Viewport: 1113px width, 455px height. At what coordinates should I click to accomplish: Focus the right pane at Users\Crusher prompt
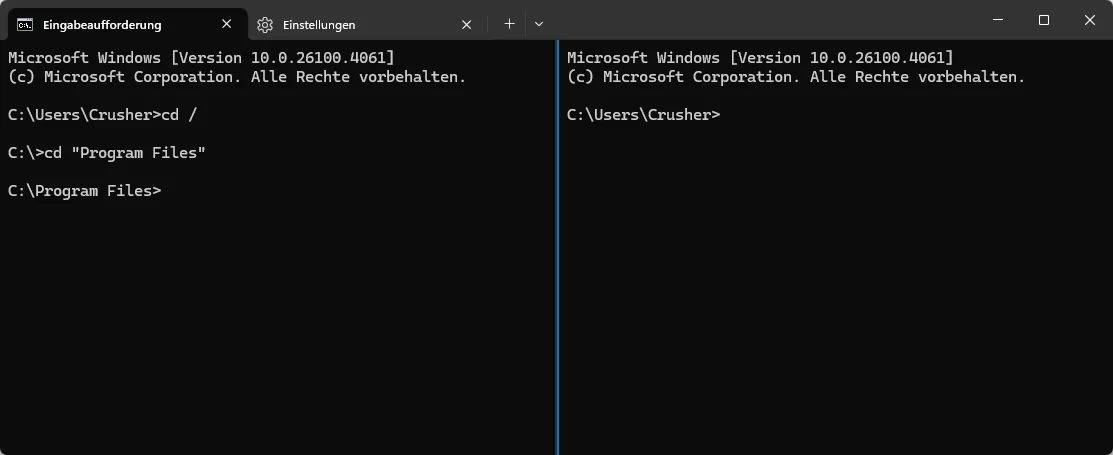click(644, 114)
